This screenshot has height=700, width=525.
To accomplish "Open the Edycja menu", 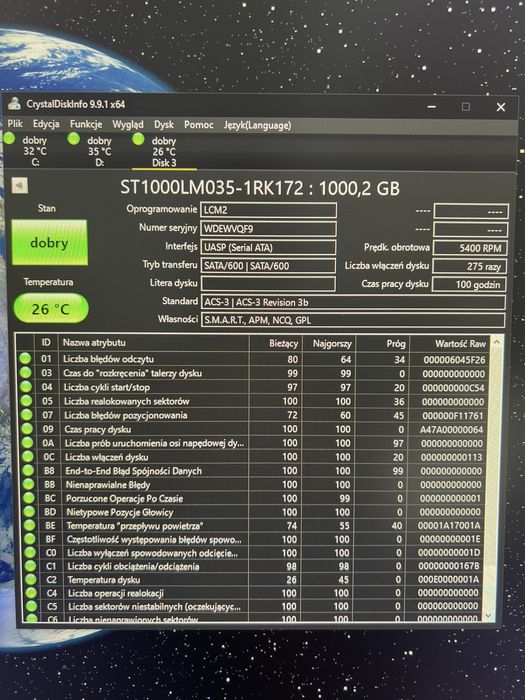I will coord(46,124).
